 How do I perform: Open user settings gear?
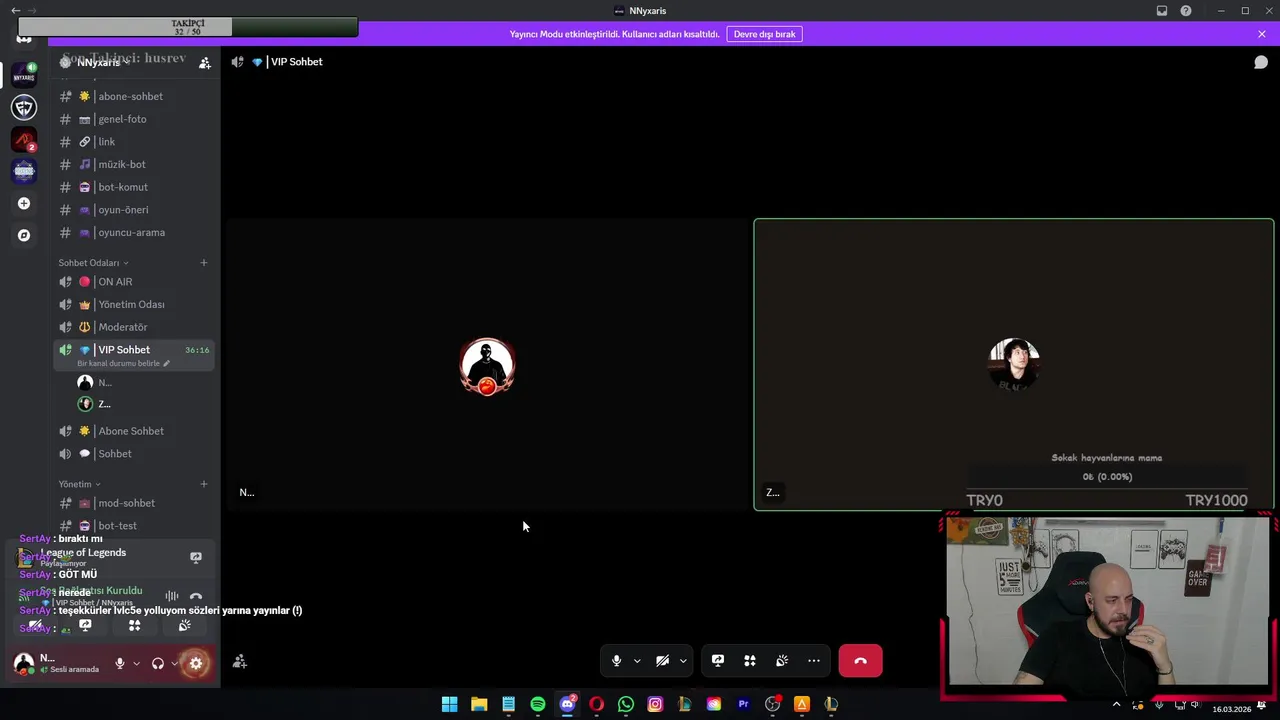[x=196, y=663]
